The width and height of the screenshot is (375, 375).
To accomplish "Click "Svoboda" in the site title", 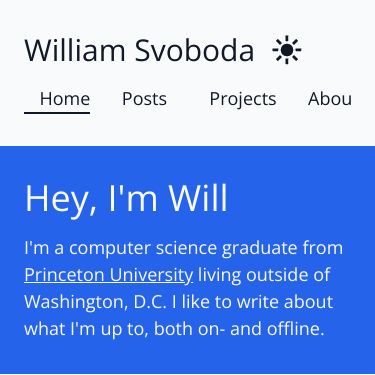I will coord(194,50).
